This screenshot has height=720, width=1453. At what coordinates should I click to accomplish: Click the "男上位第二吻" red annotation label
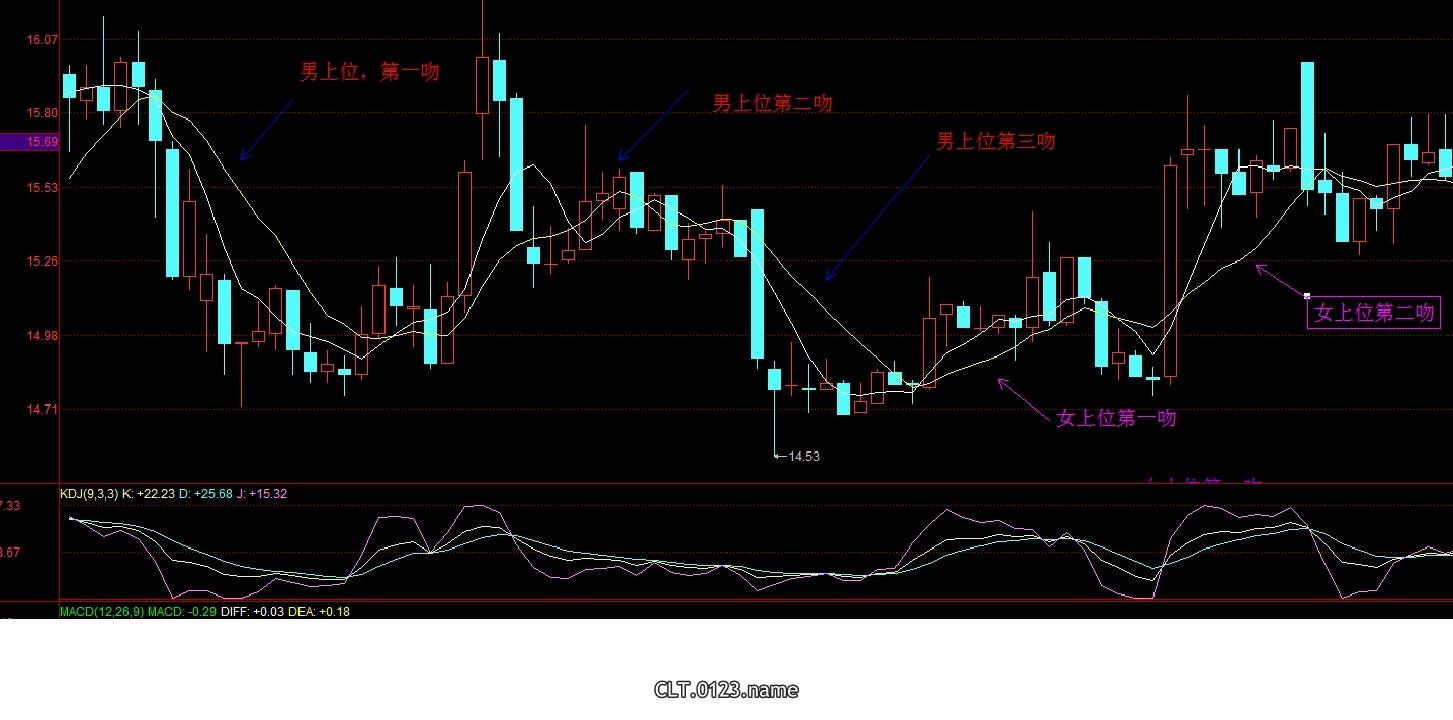coord(772,103)
